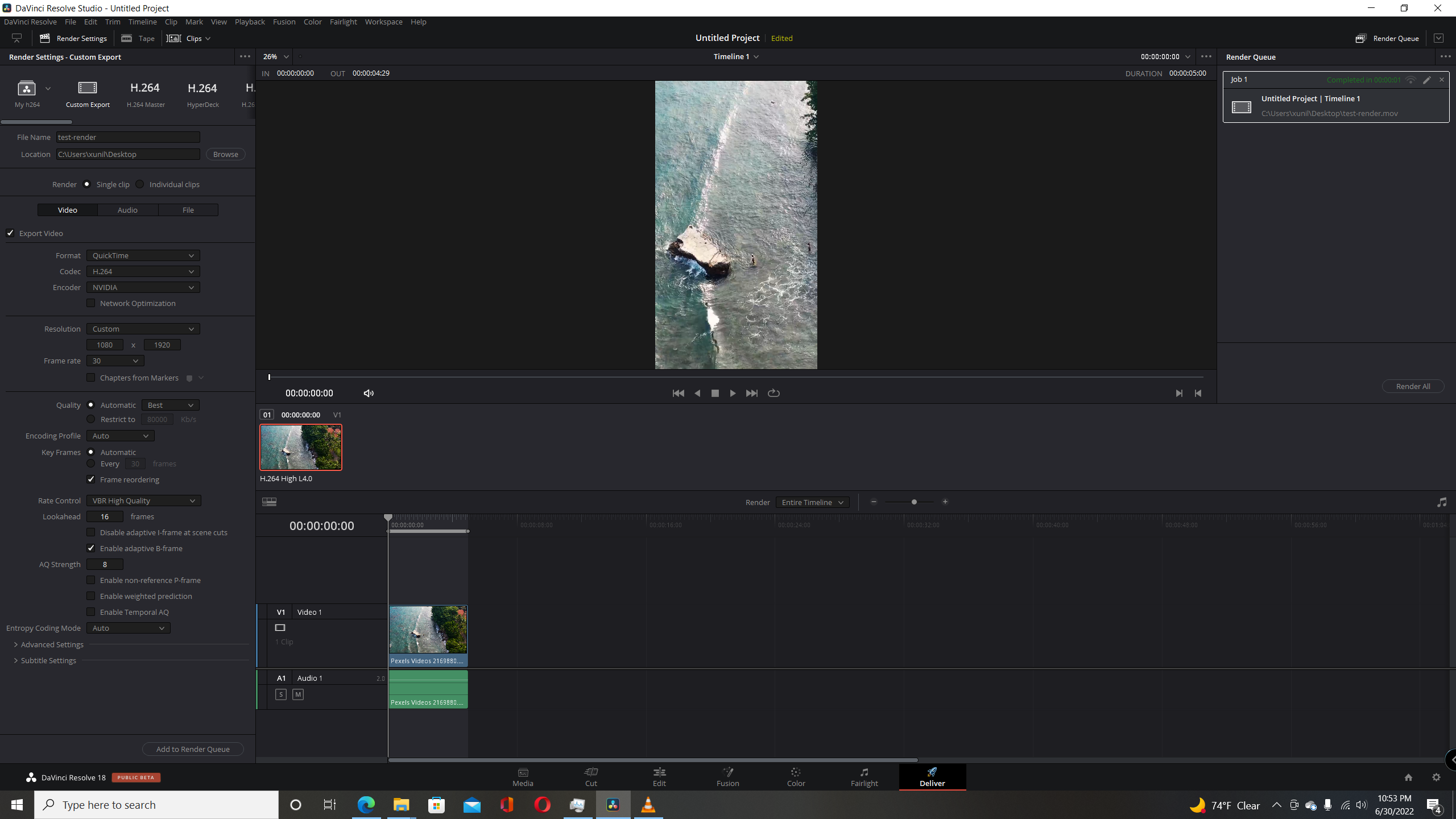Select the My h264 preset
This screenshot has height=819, width=1456.
tap(27, 94)
